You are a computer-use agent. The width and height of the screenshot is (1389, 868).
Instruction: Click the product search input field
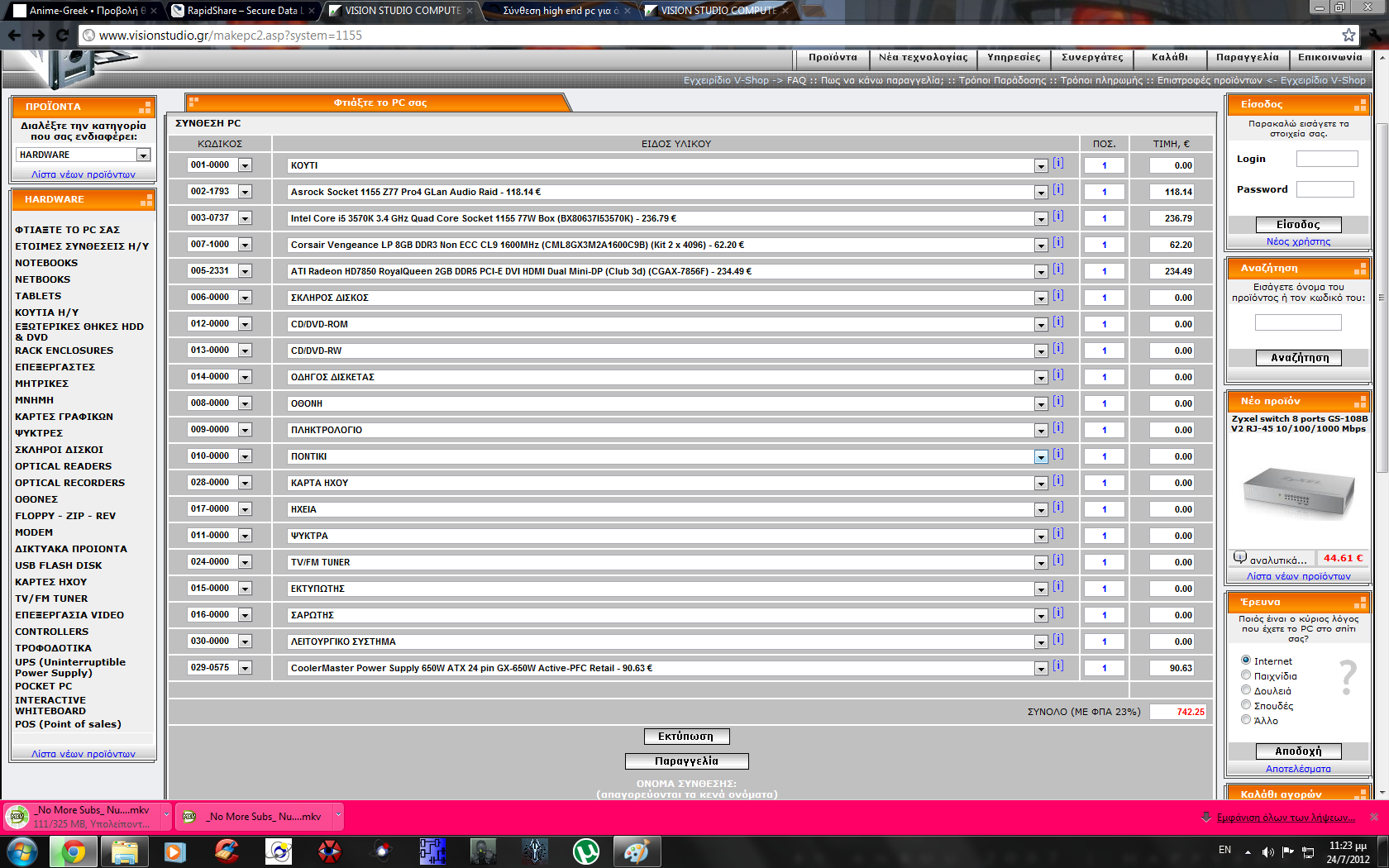click(1298, 322)
